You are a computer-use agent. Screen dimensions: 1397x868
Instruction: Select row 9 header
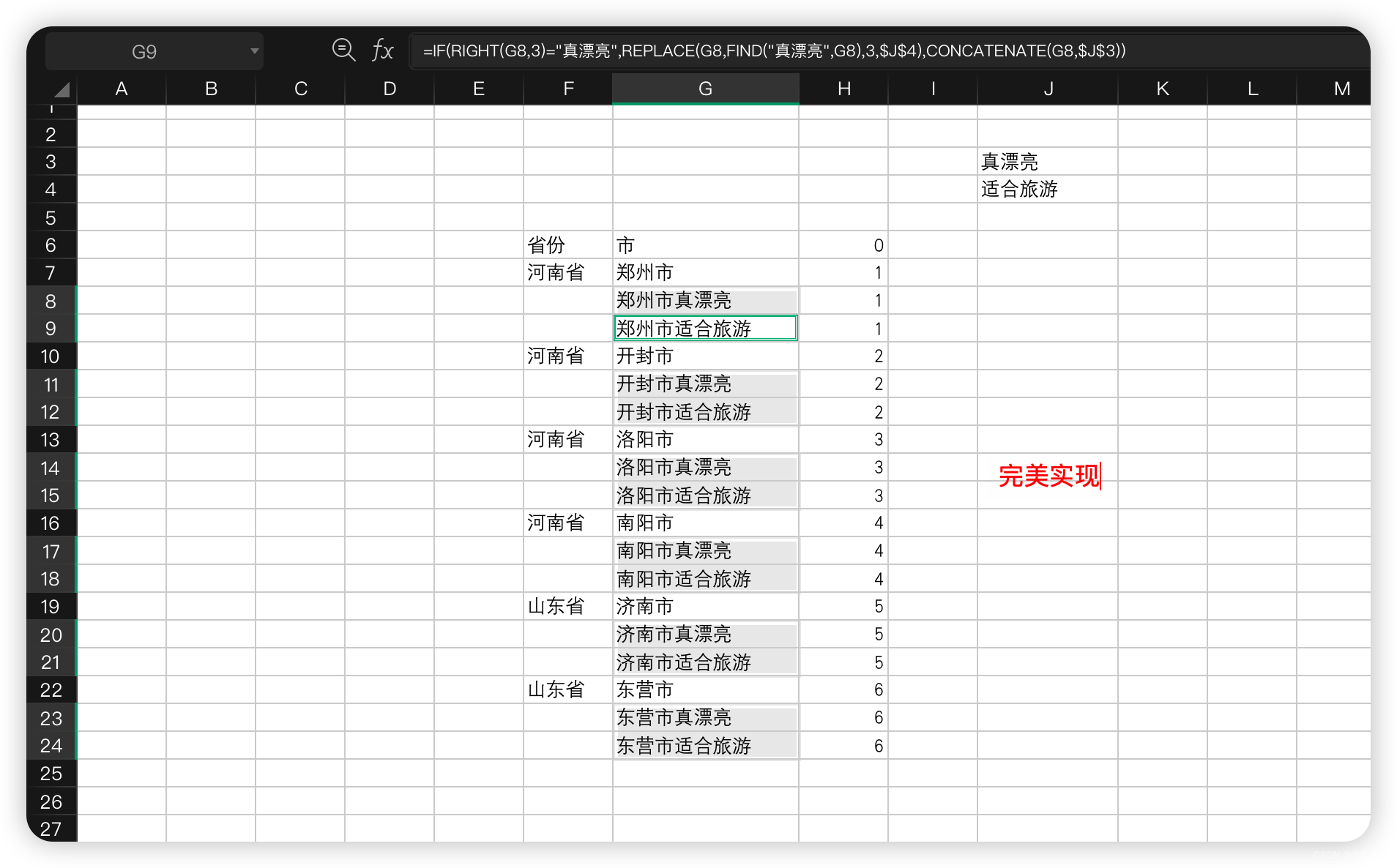(x=51, y=329)
